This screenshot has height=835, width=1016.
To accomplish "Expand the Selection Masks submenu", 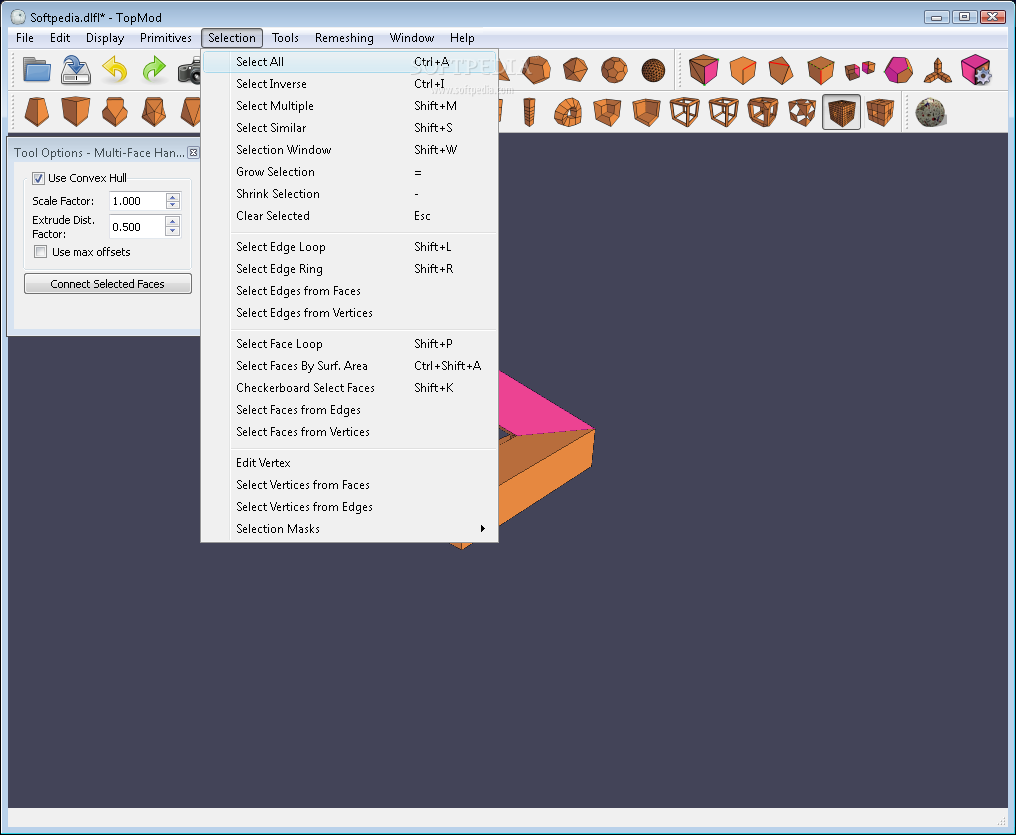I will [350, 529].
